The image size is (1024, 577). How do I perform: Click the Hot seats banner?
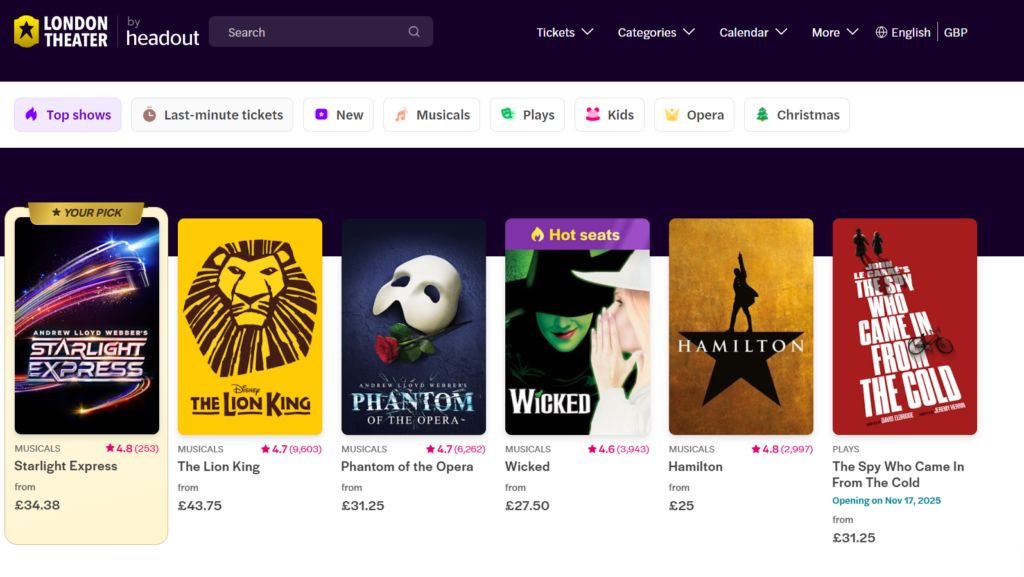click(x=577, y=234)
